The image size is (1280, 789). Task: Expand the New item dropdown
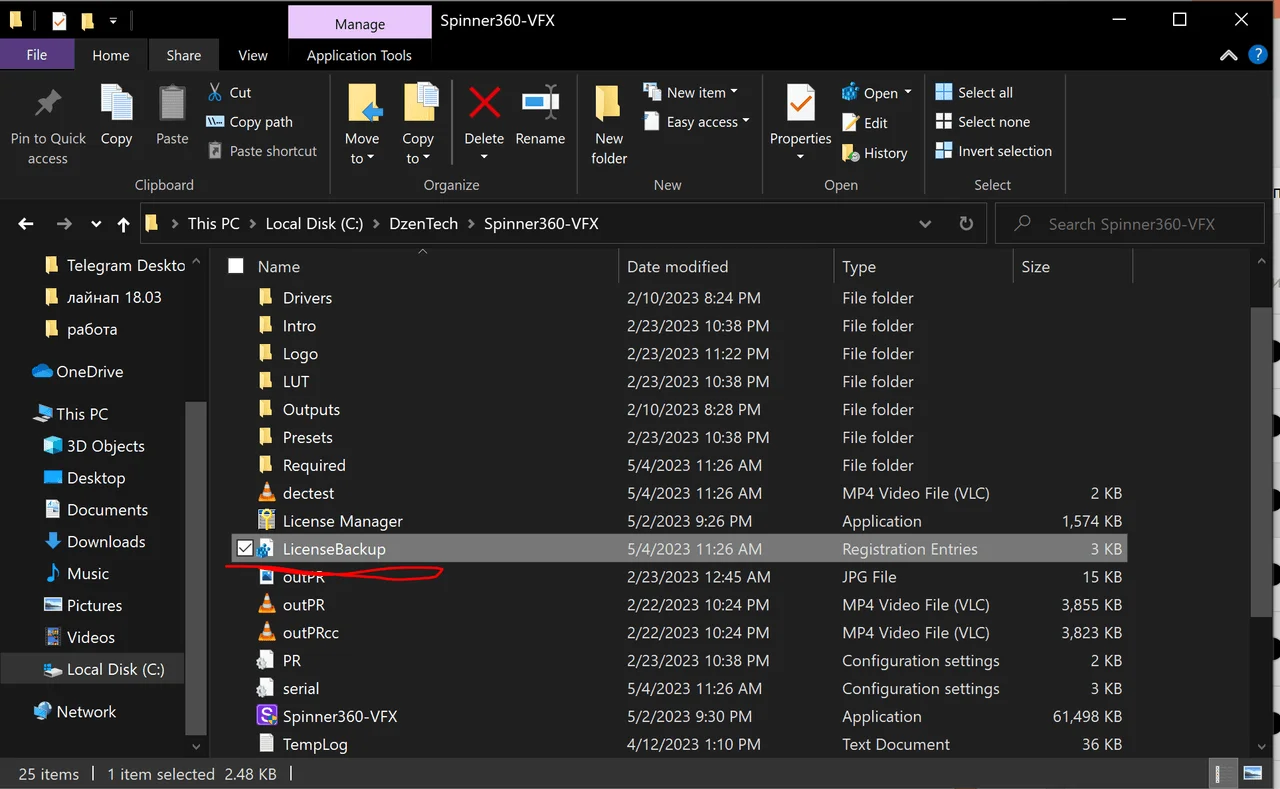[690, 92]
